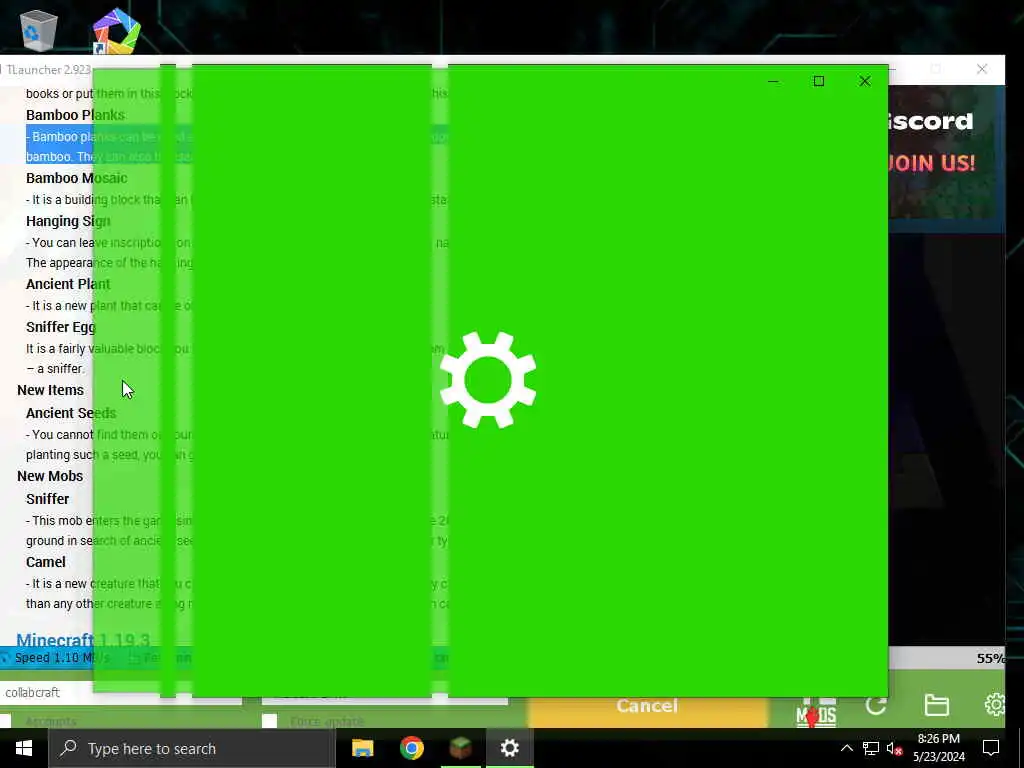Click the Sniffer heading under New Mobs
1024x768 pixels.
click(47, 499)
